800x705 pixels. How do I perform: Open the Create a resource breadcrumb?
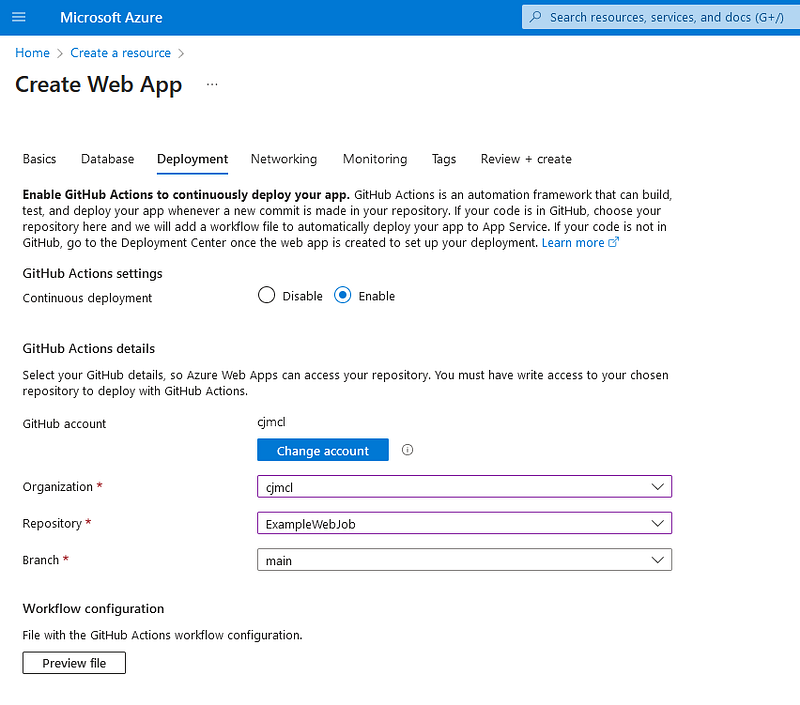coord(120,53)
